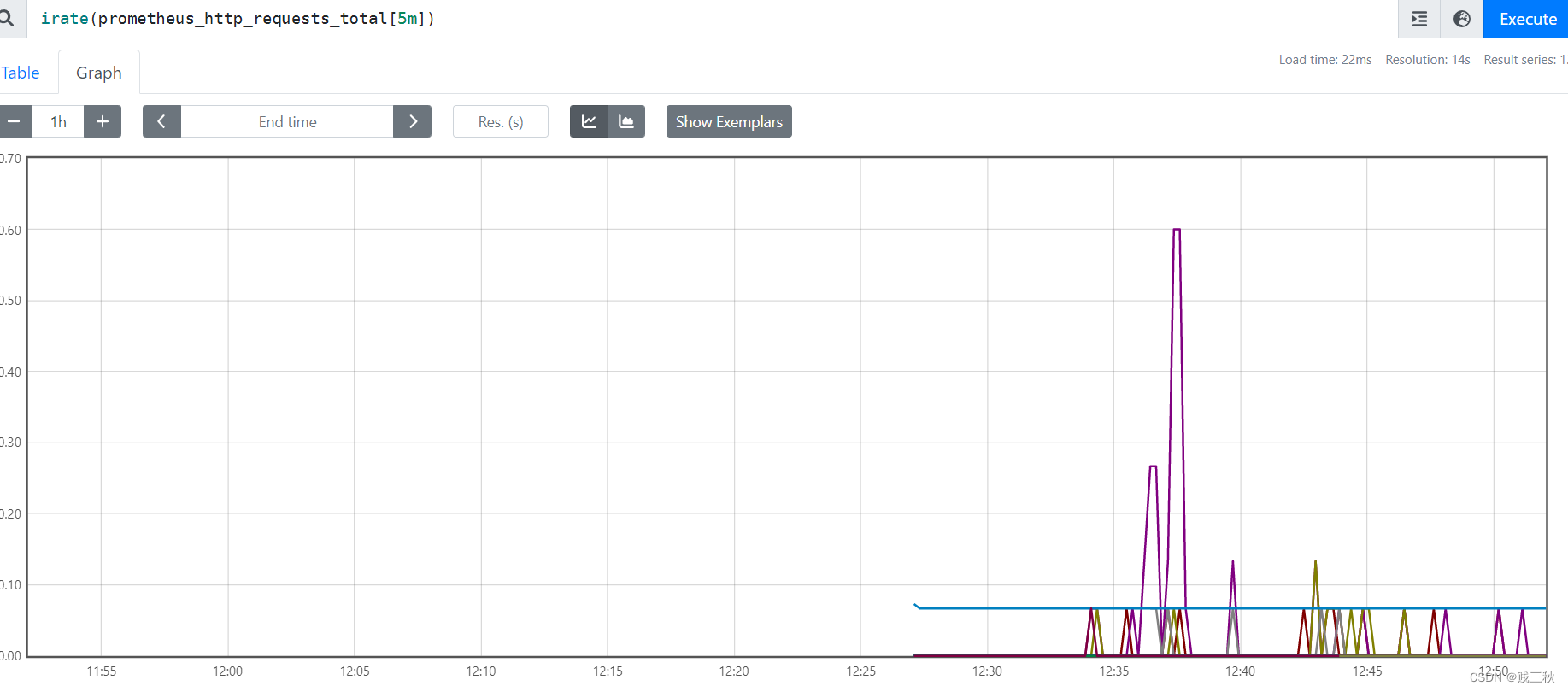Open the format expression indent icon
1568x692 pixels.
coord(1419,19)
